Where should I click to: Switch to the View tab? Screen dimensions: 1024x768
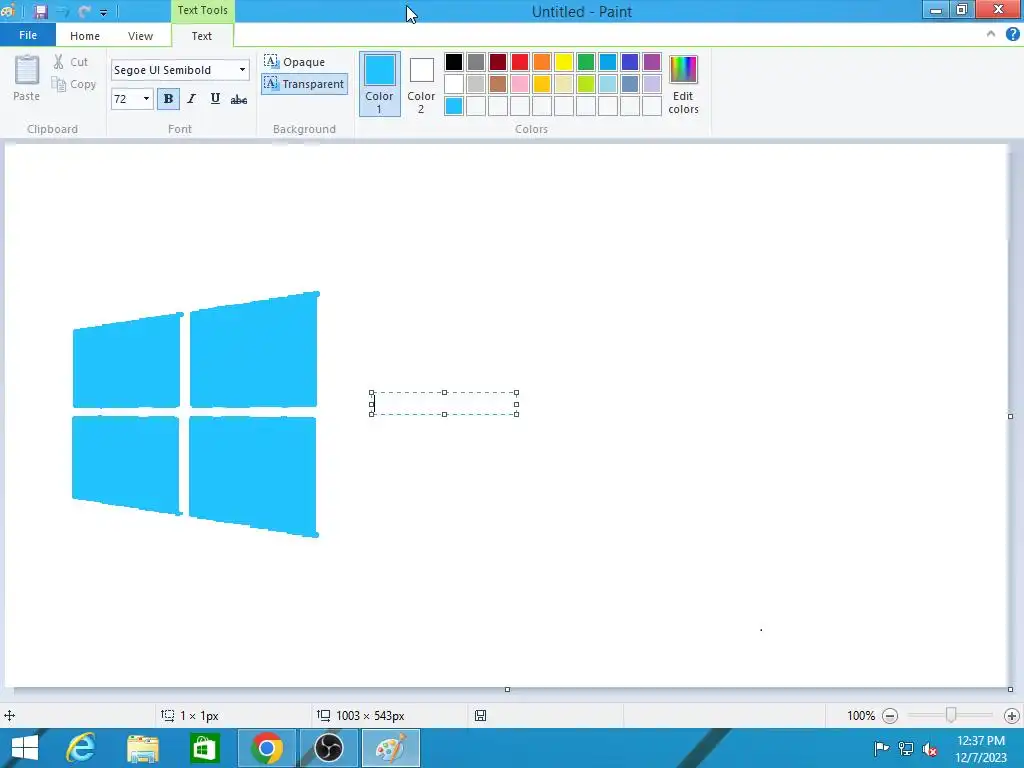pos(140,36)
